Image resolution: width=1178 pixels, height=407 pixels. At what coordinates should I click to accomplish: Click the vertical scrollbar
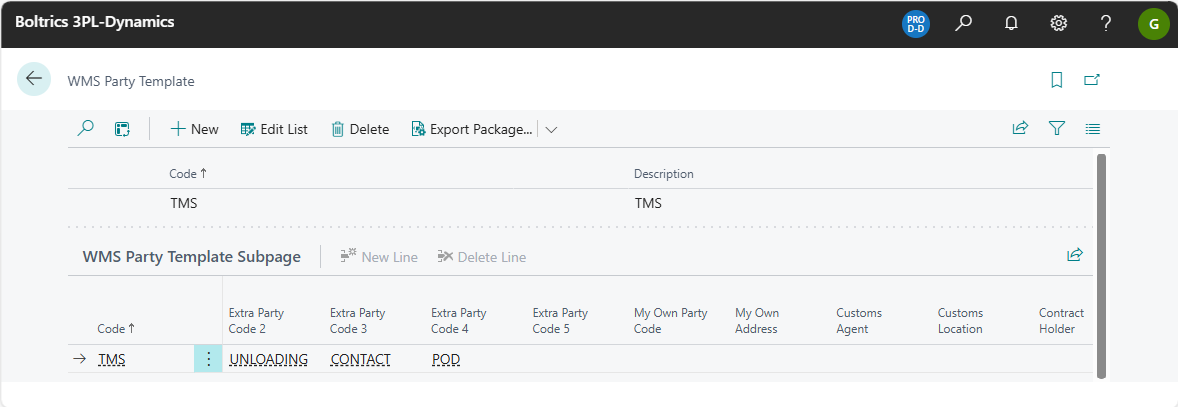point(1101,265)
